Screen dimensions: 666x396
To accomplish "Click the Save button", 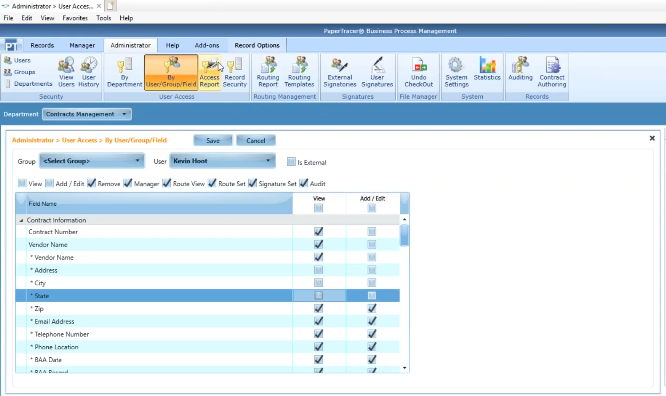I will (213, 140).
